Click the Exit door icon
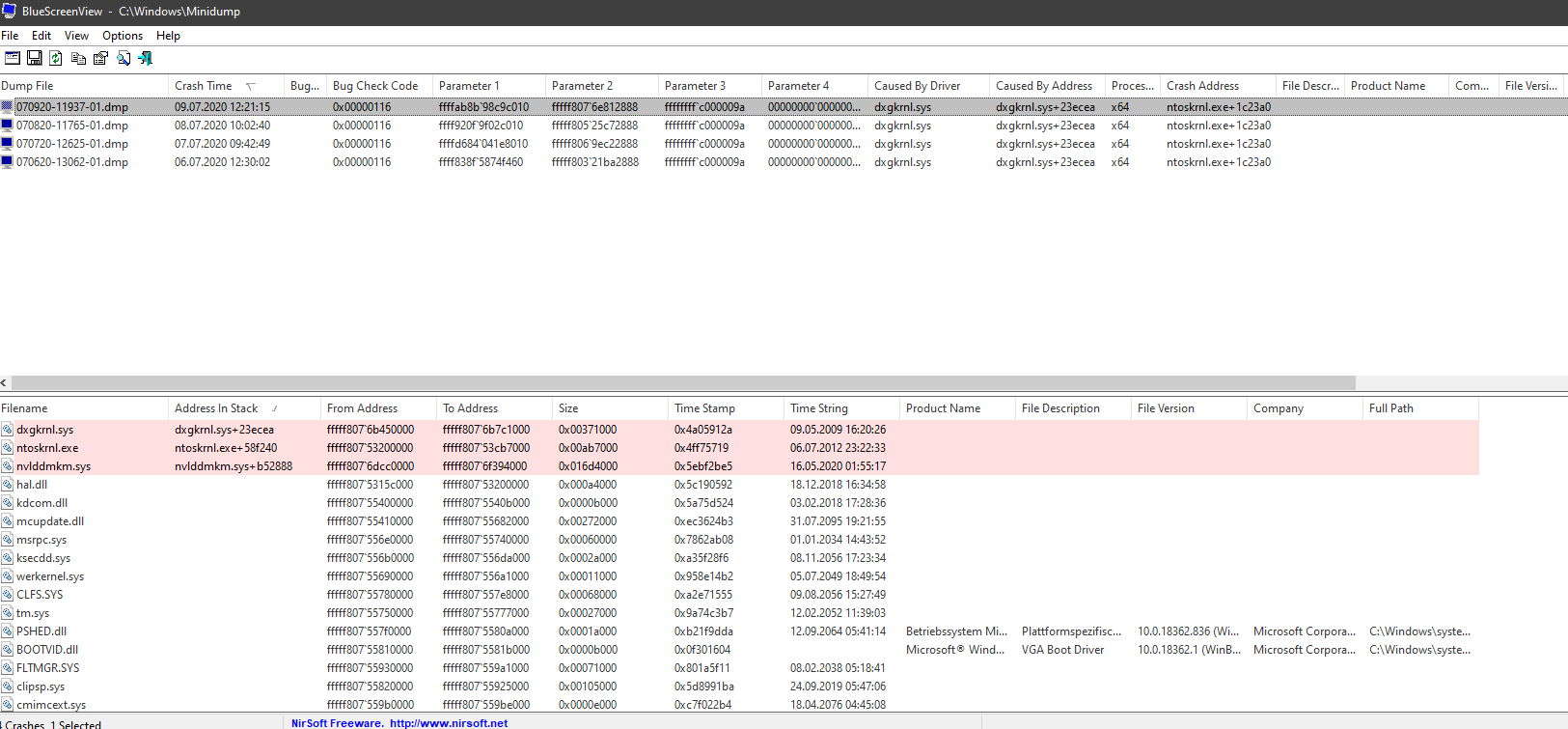1568x729 pixels. click(146, 58)
